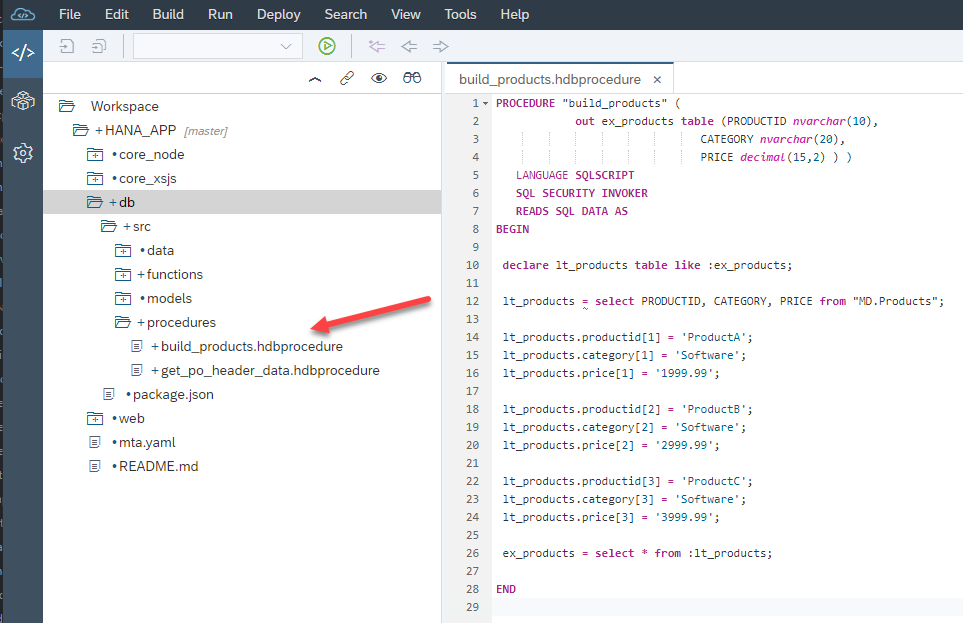Open the Edit menu
The height and width of the screenshot is (623, 963).
click(x=117, y=14)
